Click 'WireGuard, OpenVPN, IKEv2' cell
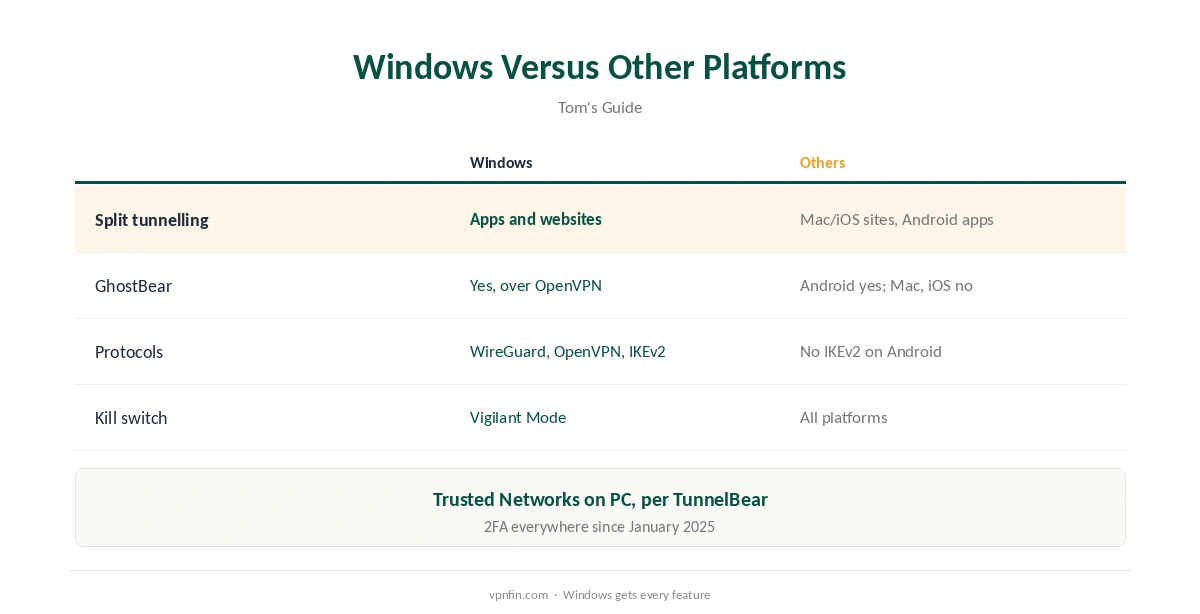Screen dimensions: 1200x614 pos(568,352)
